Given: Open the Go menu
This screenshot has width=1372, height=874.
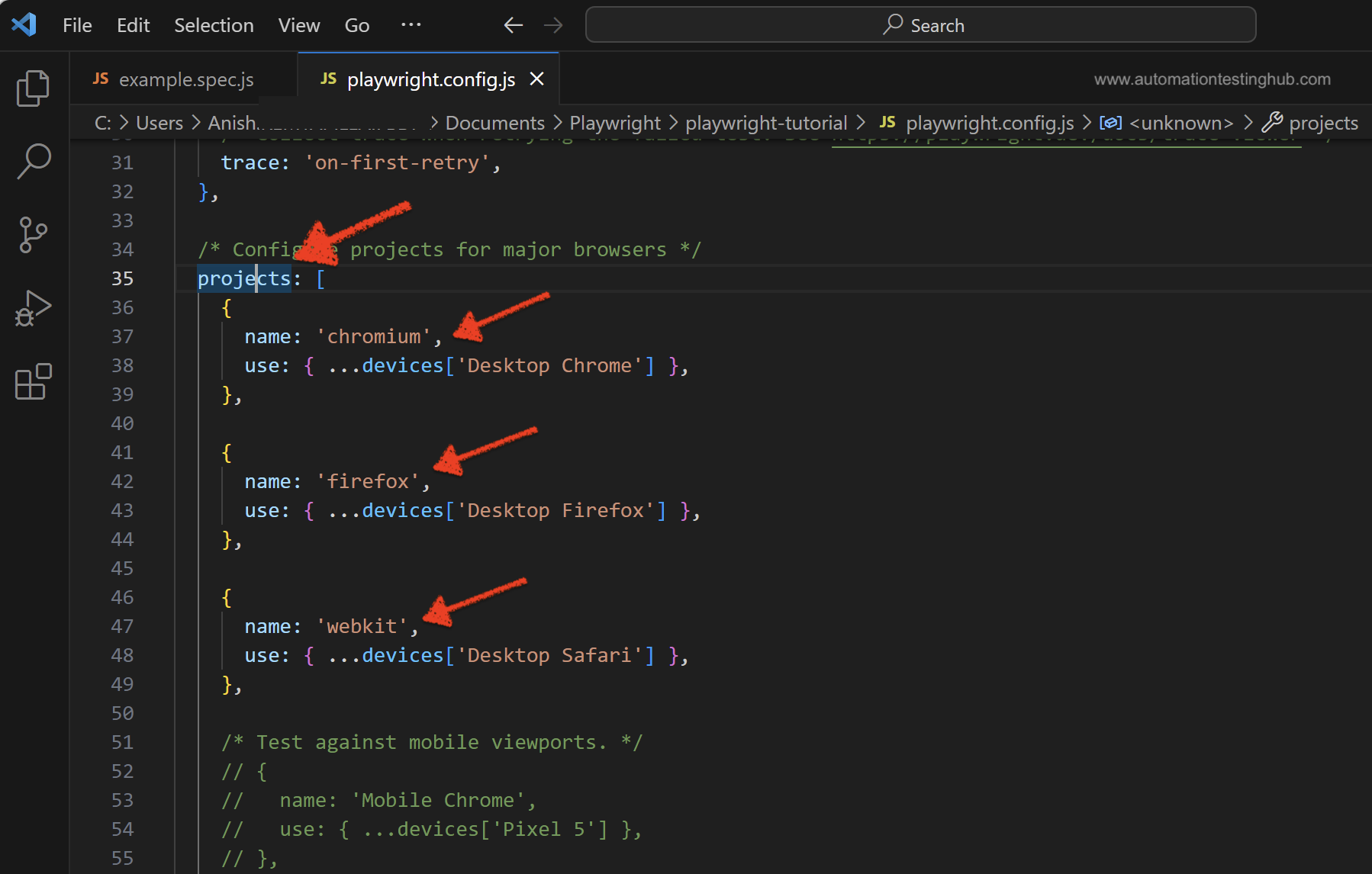Looking at the screenshot, I should coord(357,25).
